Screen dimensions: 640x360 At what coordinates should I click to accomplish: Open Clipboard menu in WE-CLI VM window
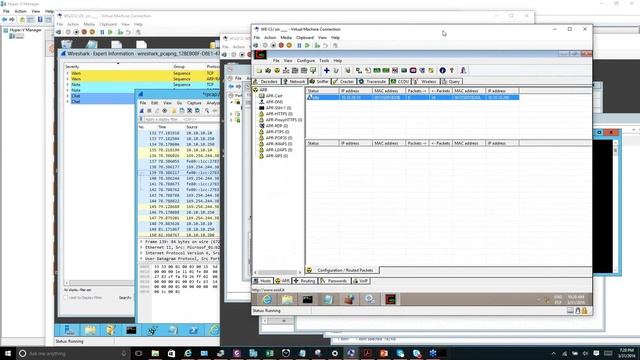point(305,38)
